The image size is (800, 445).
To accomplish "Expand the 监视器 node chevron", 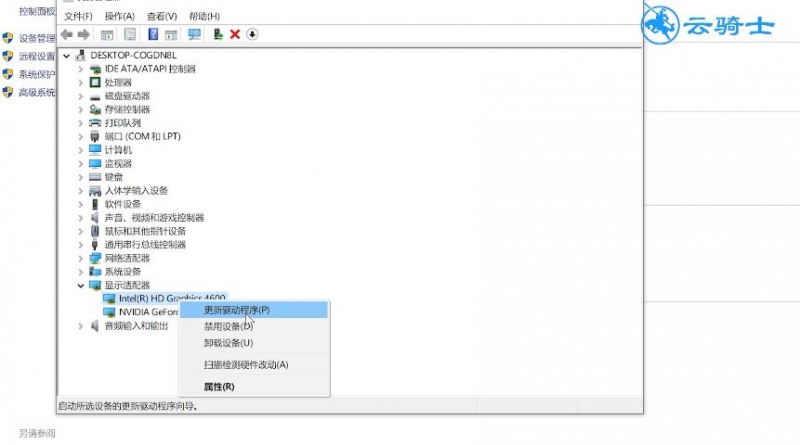I will 80,164.
